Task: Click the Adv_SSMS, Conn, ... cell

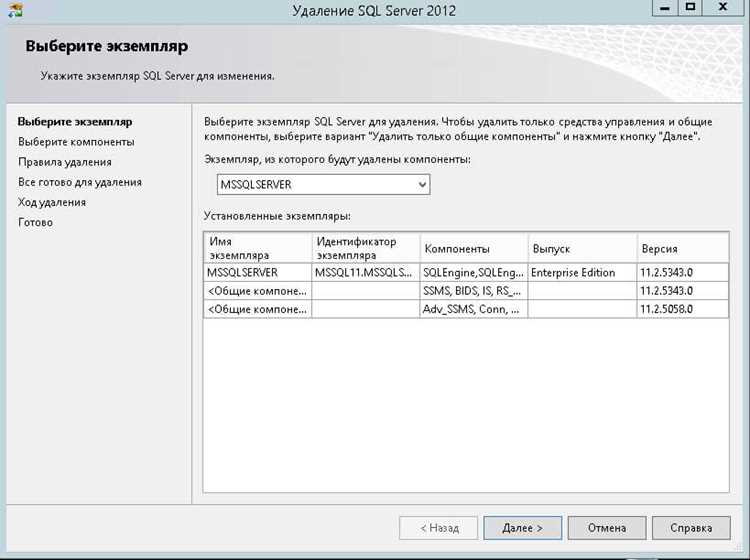Action: pos(474,309)
